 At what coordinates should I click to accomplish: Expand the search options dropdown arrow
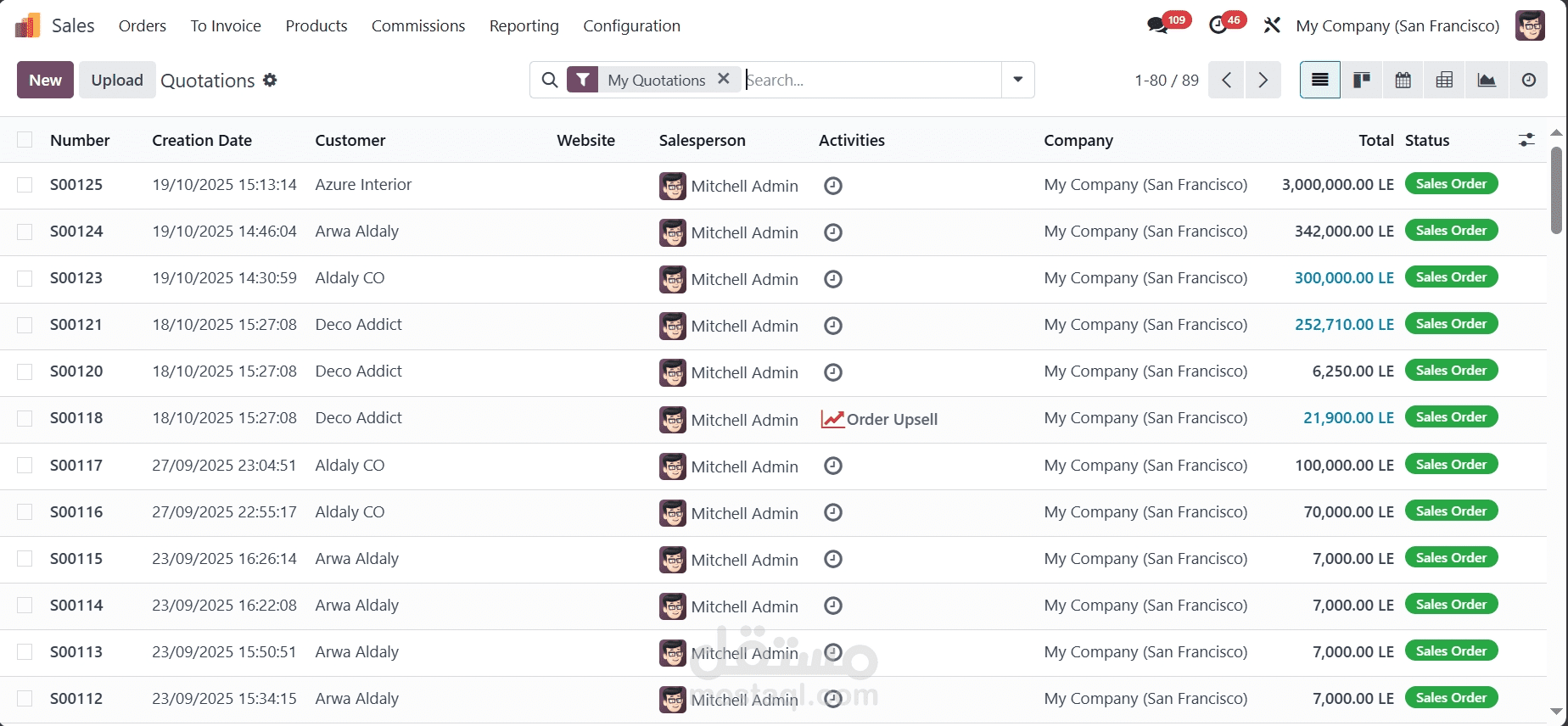tap(1017, 80)
